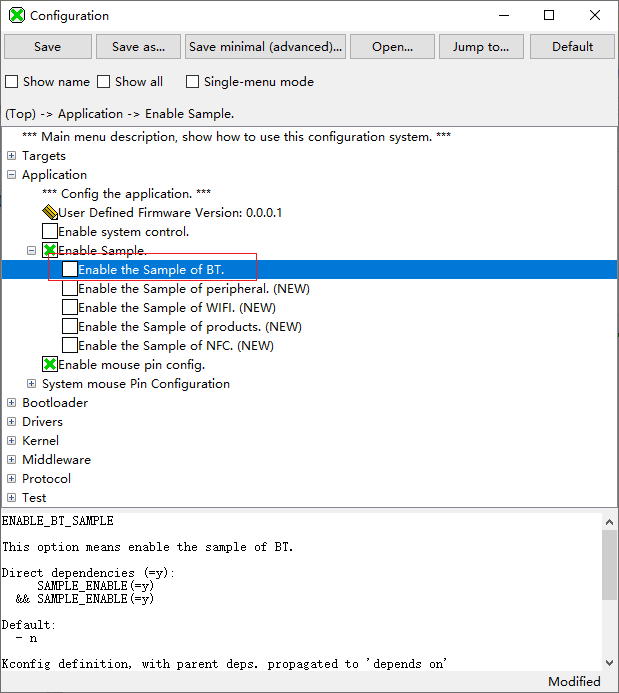Uncheck Enable mouse pin config
Image resolution: width=619 pixels, height=693 pixels.
(50, 365)
